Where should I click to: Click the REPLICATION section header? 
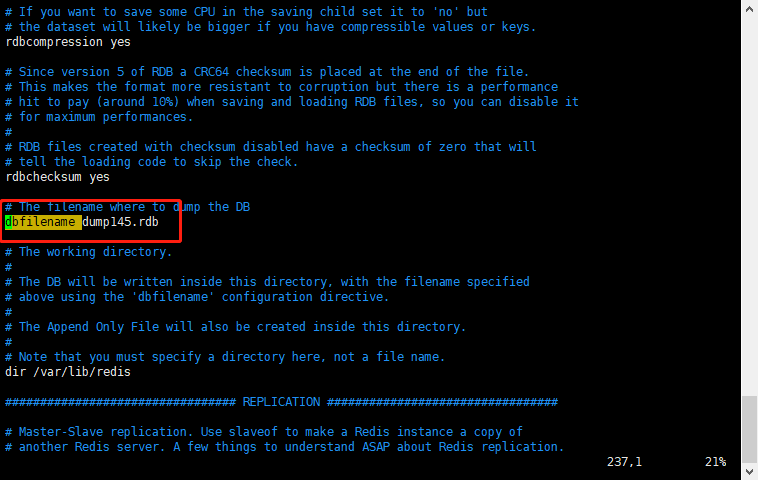pos(281,402)
